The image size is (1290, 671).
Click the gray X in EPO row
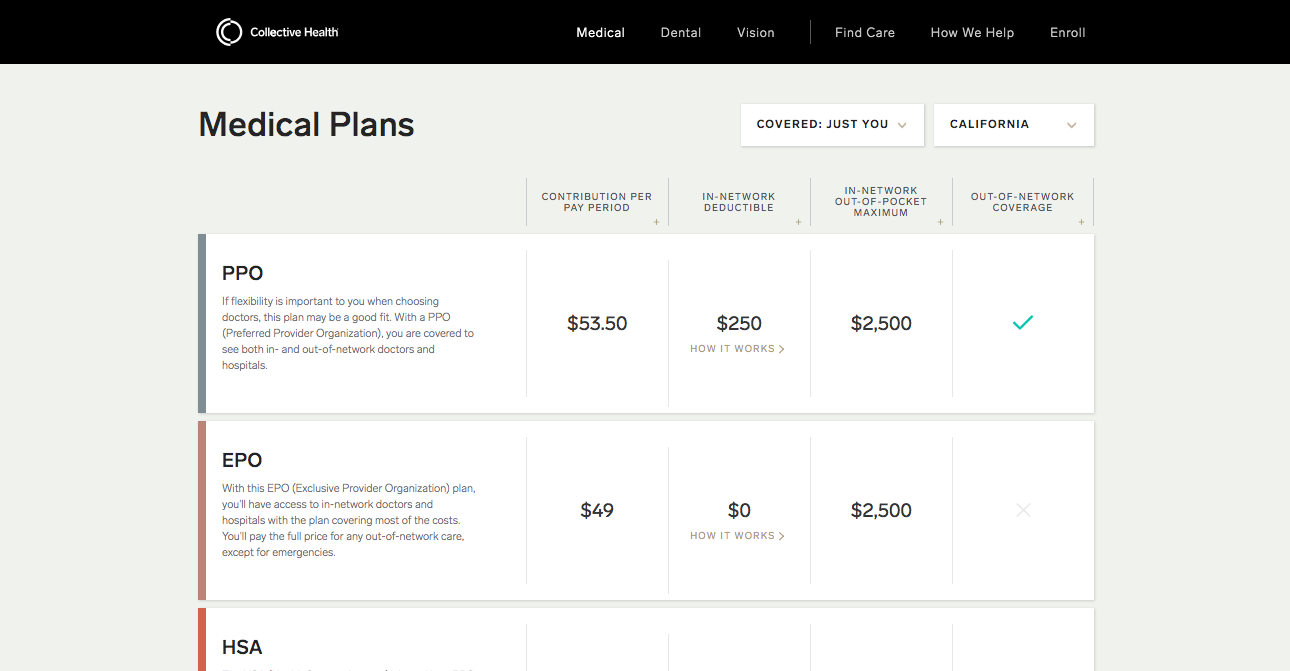point(1023,510)
